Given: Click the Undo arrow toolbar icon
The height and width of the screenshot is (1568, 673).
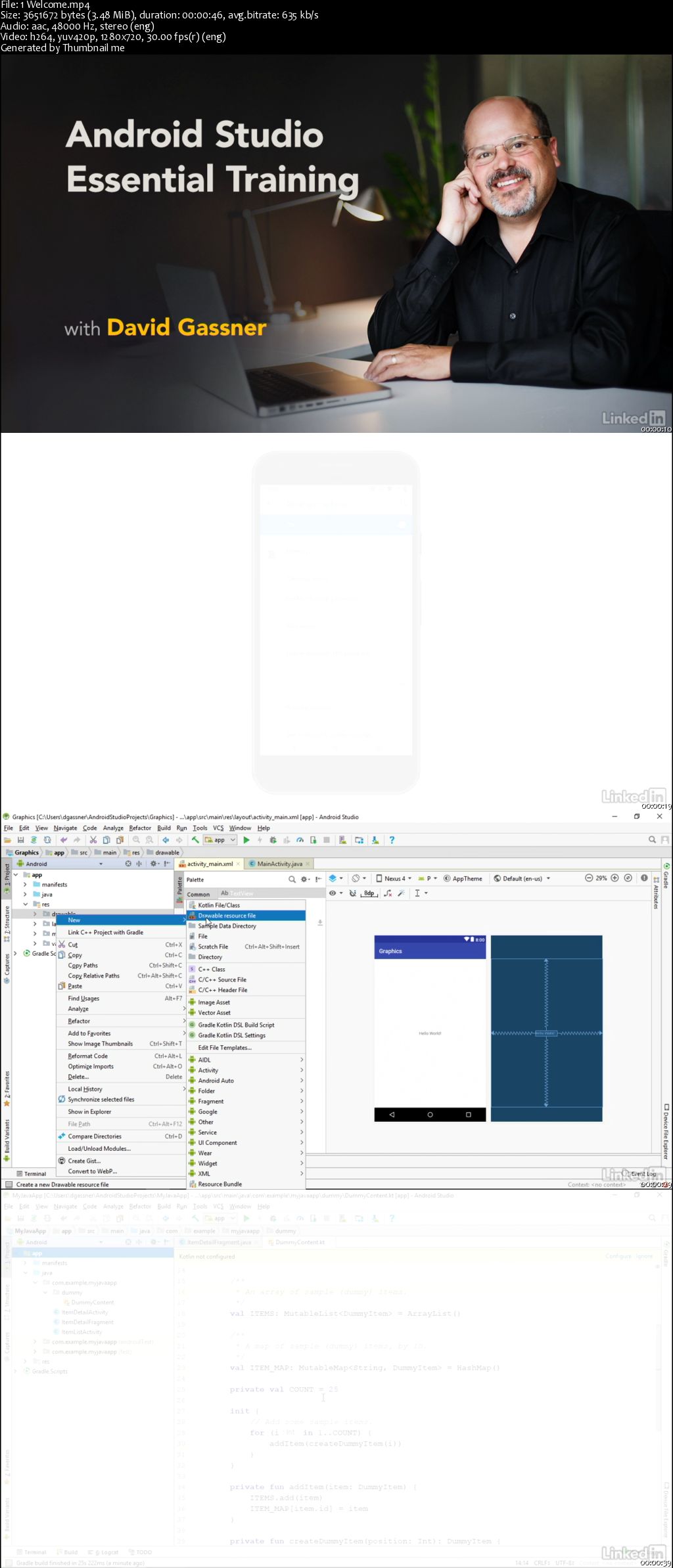Looking at the screenshot, I should click(x=64, y=840).
